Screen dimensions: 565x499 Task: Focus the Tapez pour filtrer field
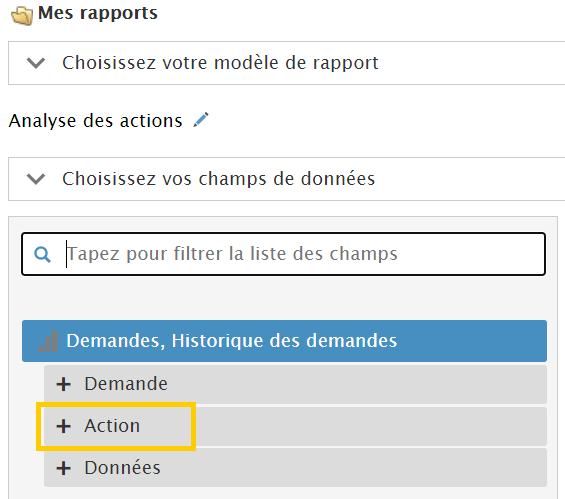283,254
